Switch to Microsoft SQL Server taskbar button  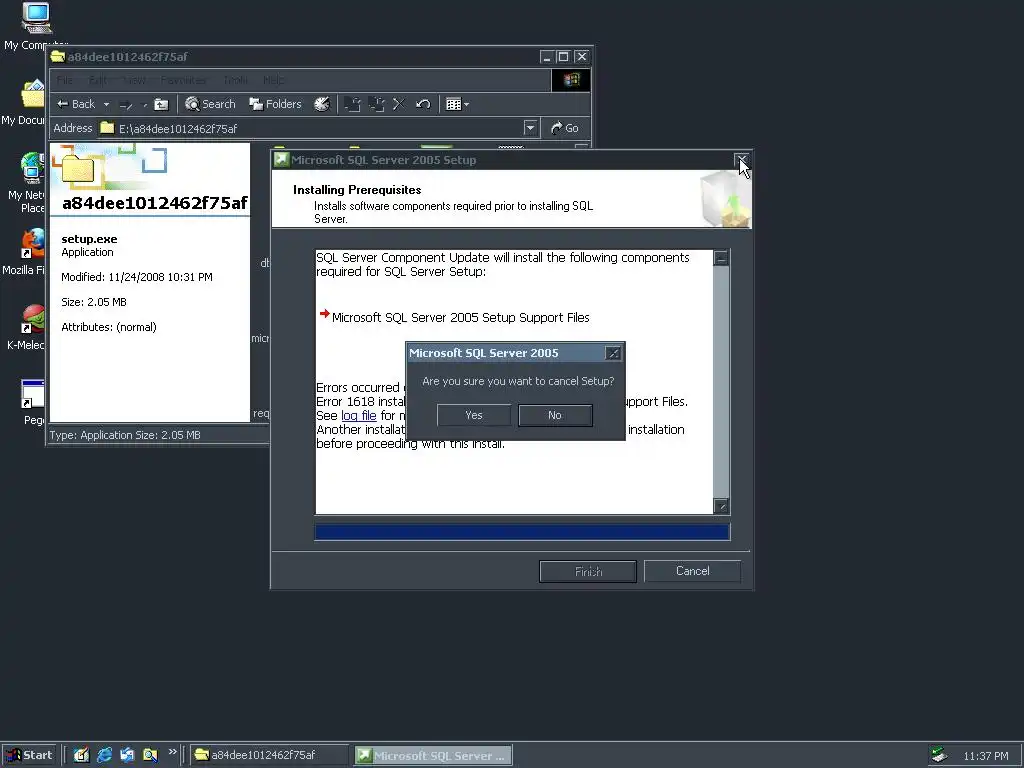[x=433, y=755]
